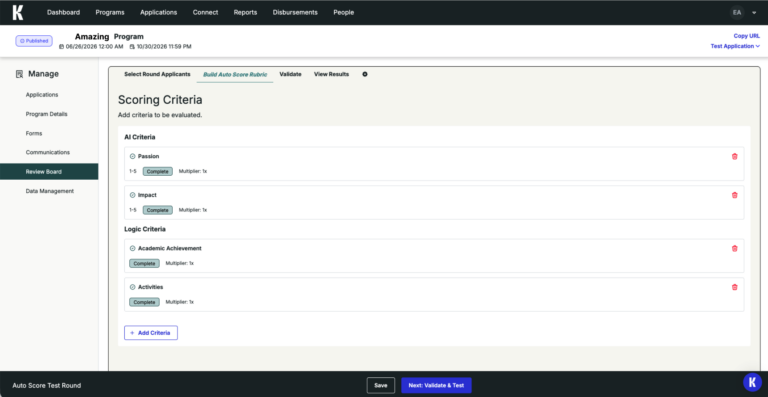This screenshot has width=768, height=397.
Task: Switch to Select Round Applicants tab
Action: (157, 74)
